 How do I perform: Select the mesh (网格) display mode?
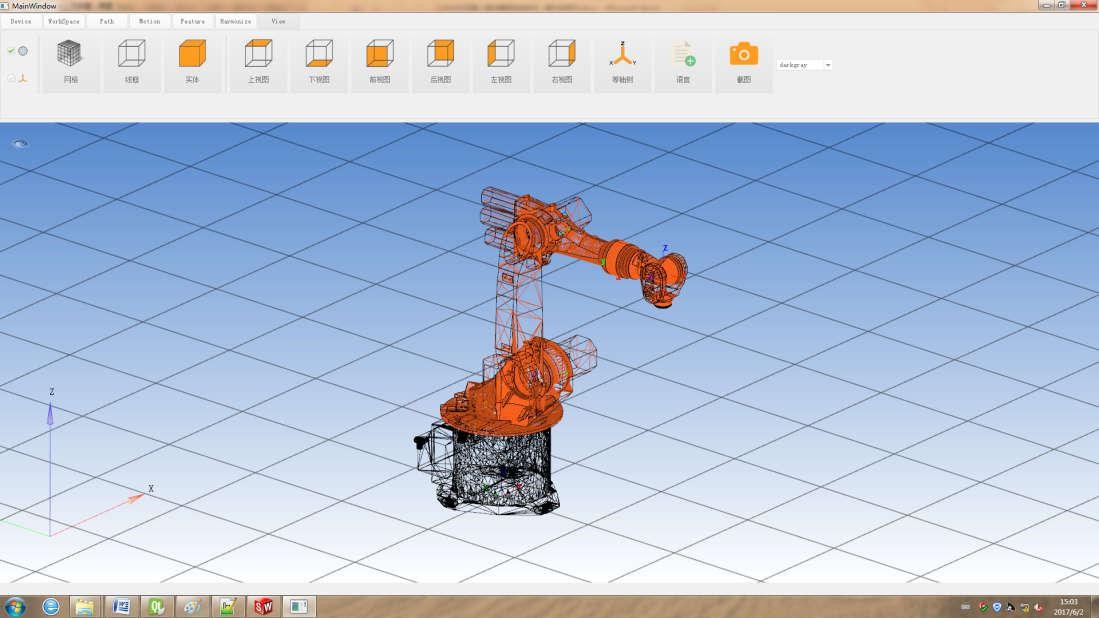pos(70,60)
